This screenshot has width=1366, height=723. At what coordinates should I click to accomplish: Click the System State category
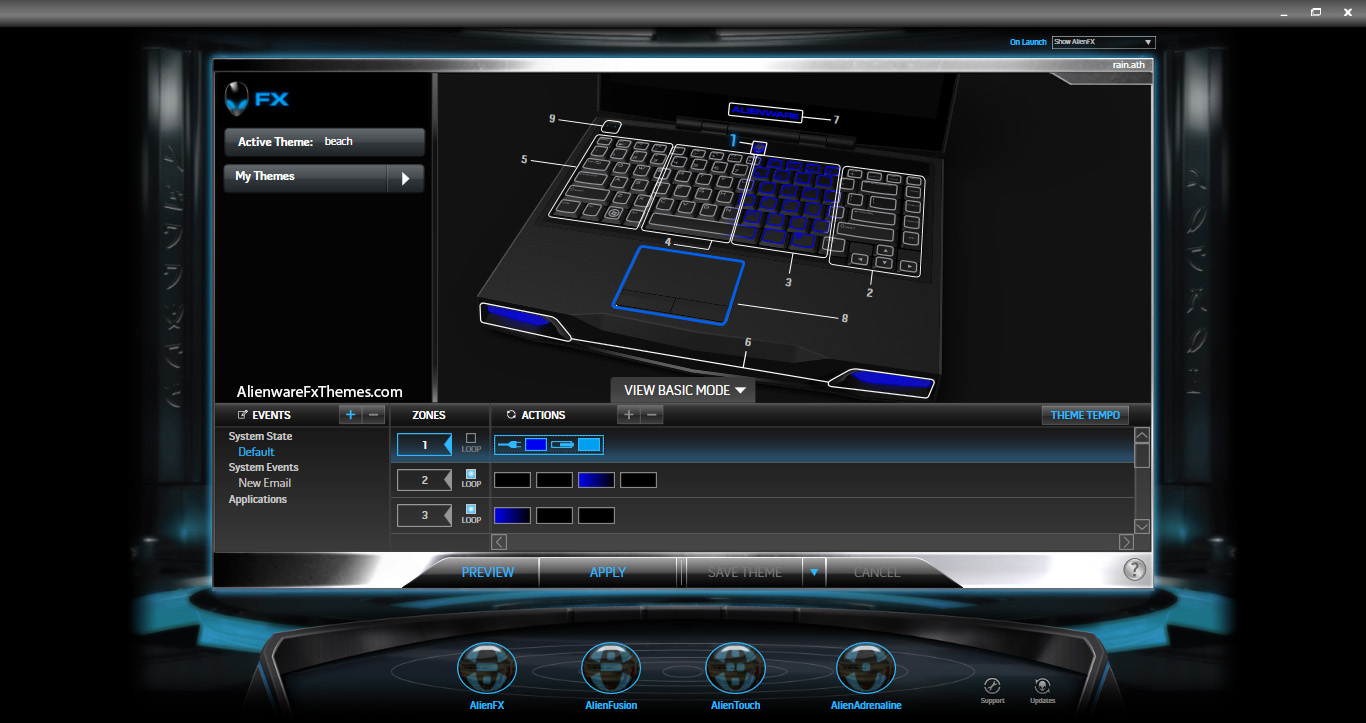coord(260,436)
